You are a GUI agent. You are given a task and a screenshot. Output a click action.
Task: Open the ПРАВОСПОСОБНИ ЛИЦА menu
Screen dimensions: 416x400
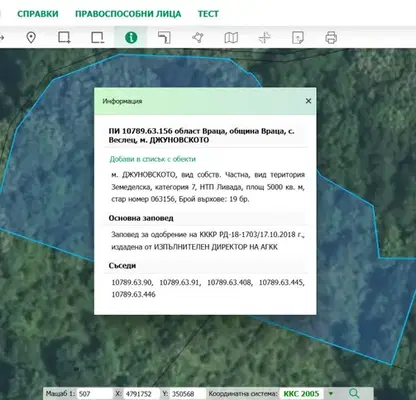coord(128,14)
